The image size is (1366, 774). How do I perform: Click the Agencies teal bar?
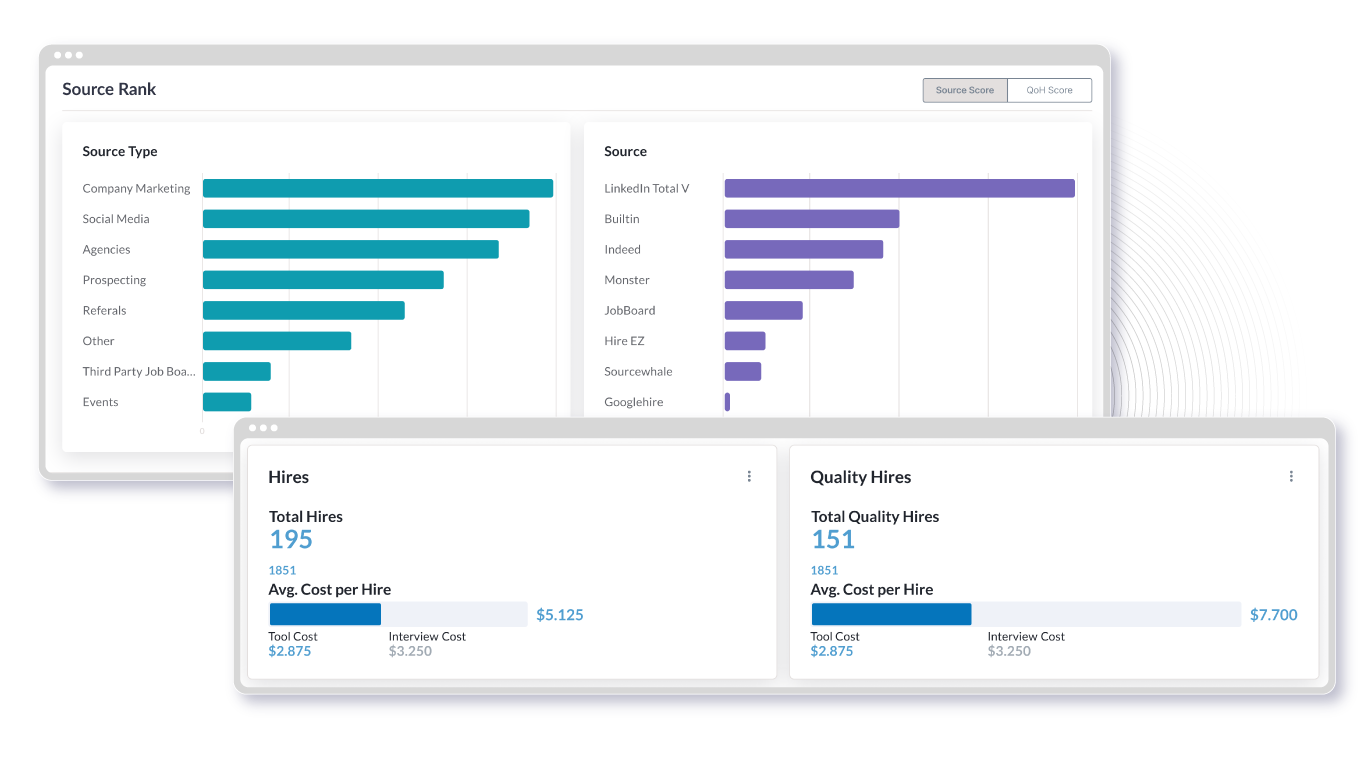pos(350,249)
